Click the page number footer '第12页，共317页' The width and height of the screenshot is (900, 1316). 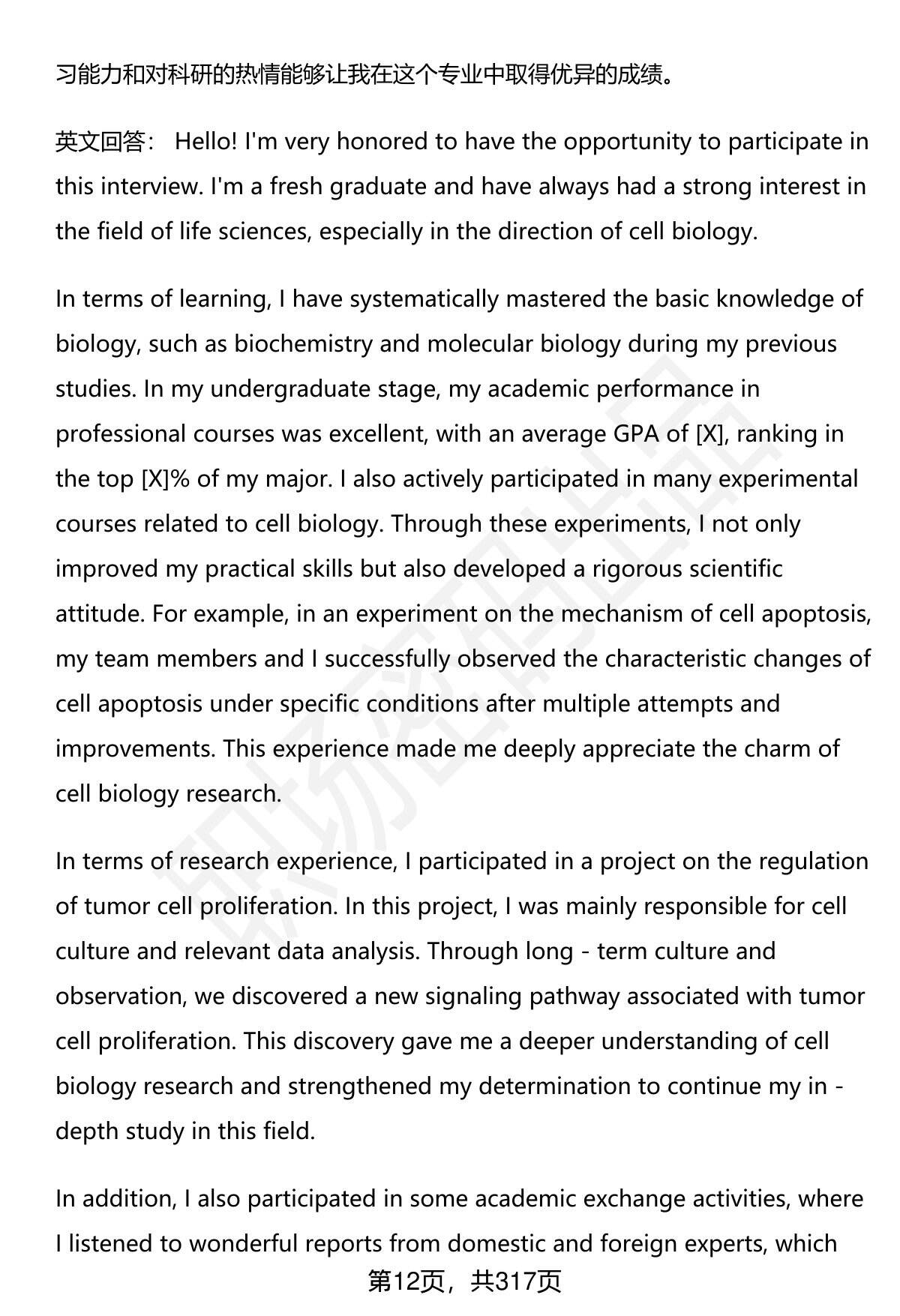pos(464,1282)
